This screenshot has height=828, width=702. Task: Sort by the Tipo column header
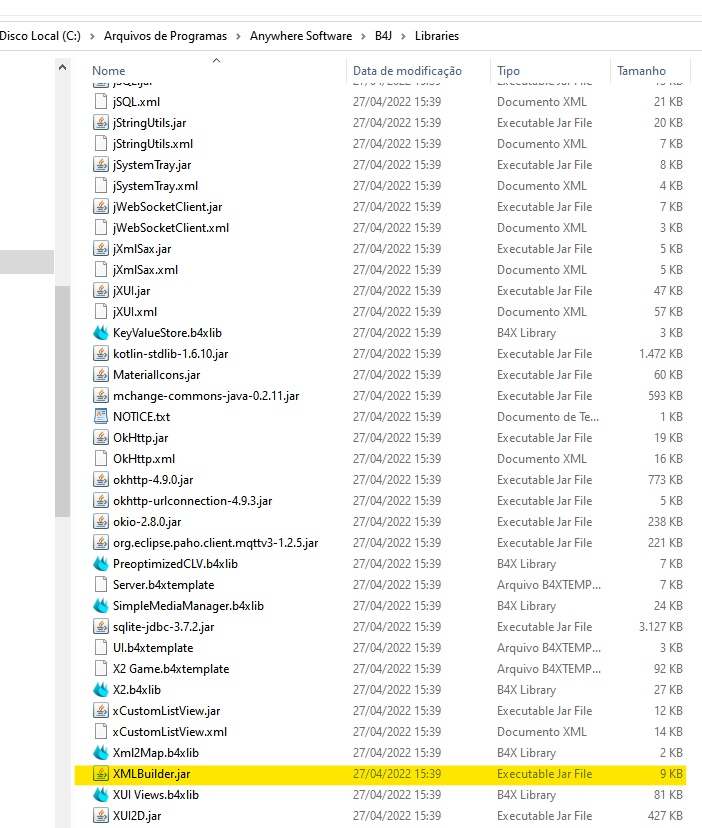[x=508, y=71]
